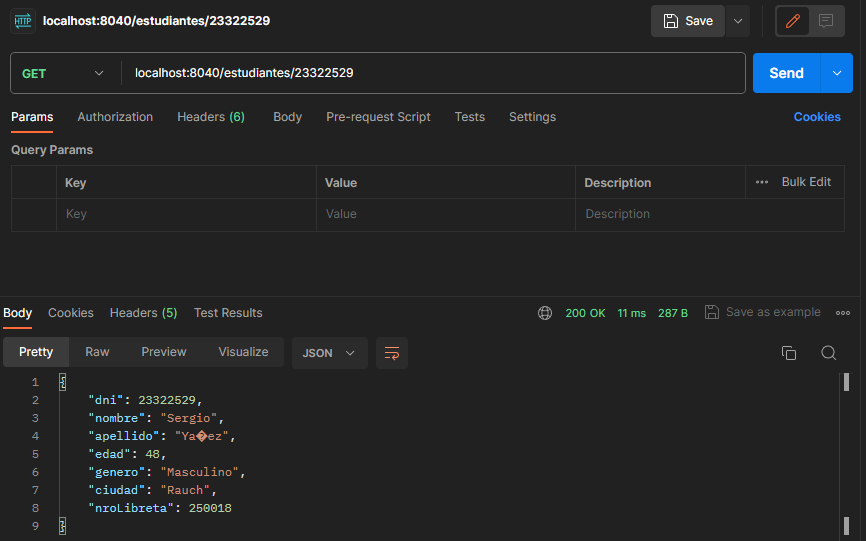The width and height of the screenshot is (866, 541).
Task: Open the request Headers (6) tab
Action: (211, 117)
